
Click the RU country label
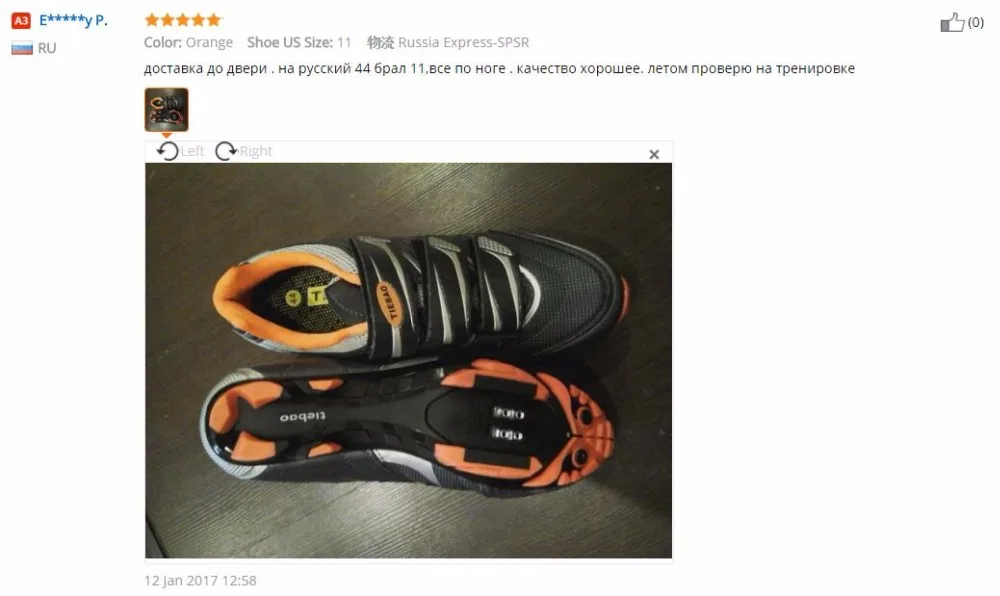point(47,48)
